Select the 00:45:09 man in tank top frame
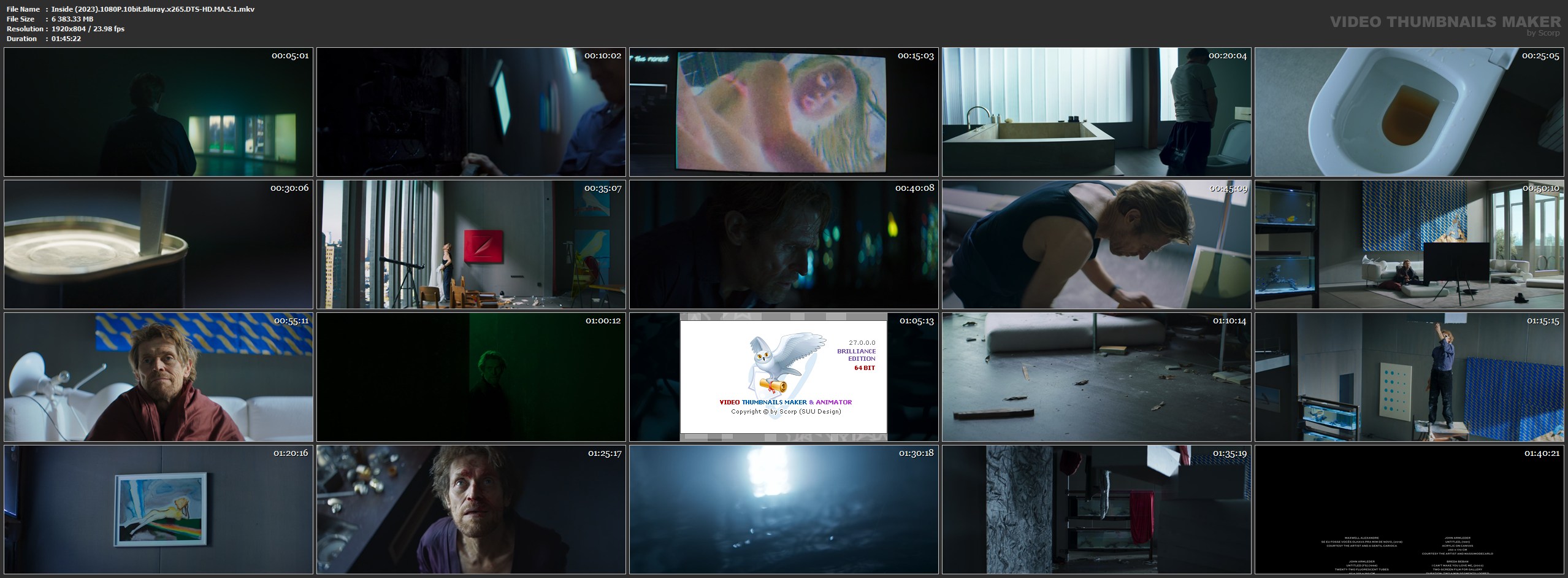The width and height of the screenshot is (1568, 578). coord(1096,244)
